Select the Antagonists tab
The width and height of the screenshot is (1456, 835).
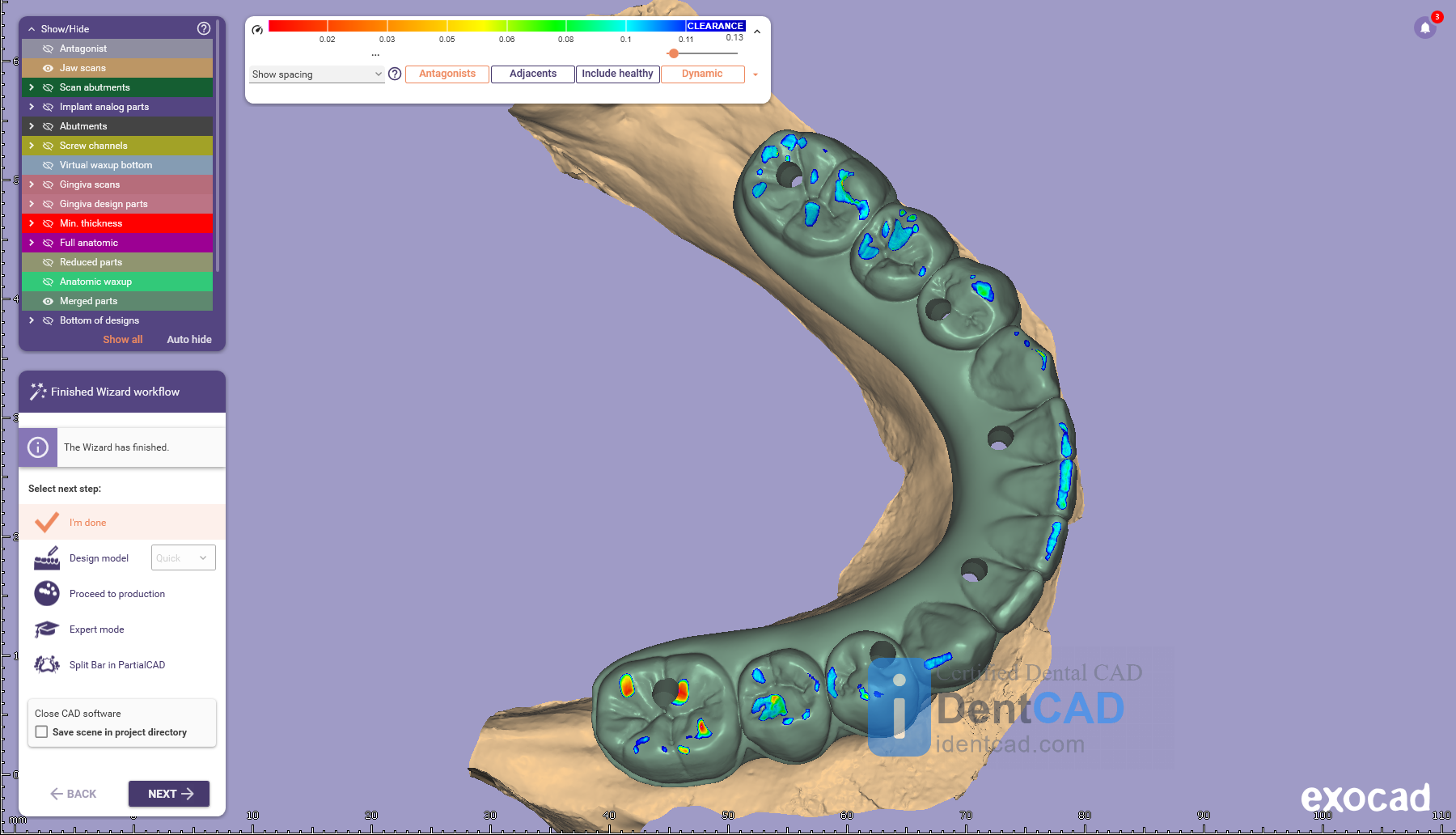447,74
